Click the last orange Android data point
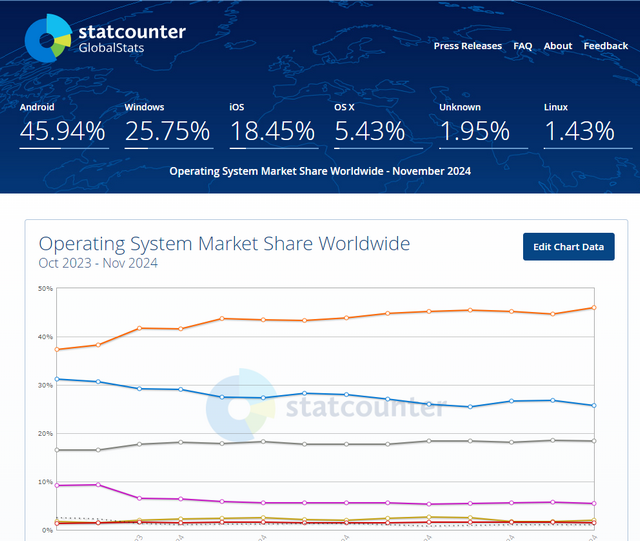 (x=594, y=307)
